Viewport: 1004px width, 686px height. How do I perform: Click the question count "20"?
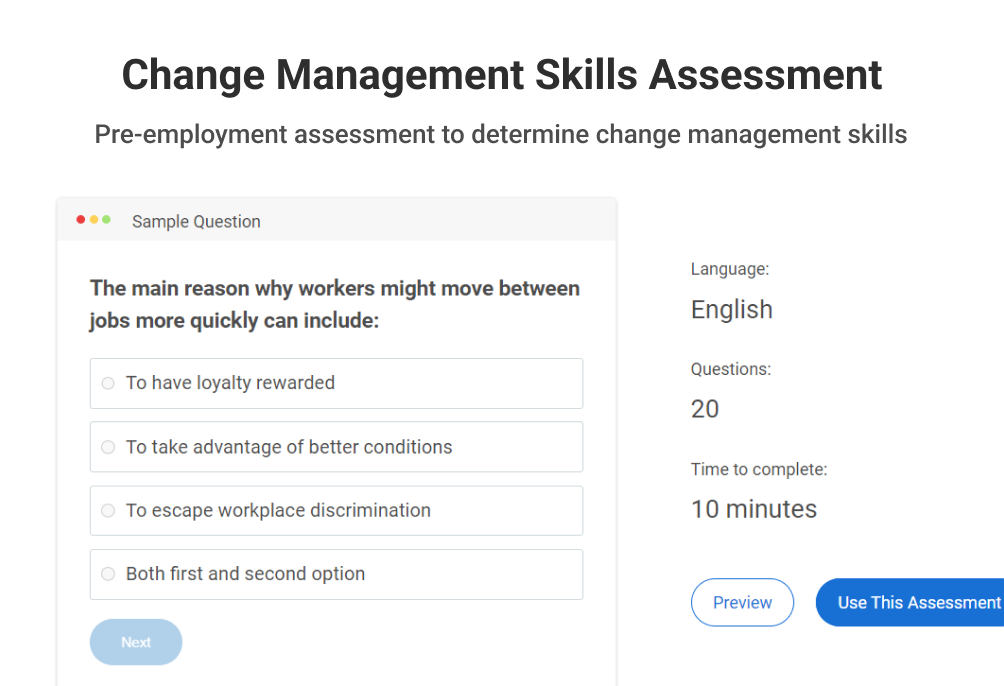coord(705,409)
